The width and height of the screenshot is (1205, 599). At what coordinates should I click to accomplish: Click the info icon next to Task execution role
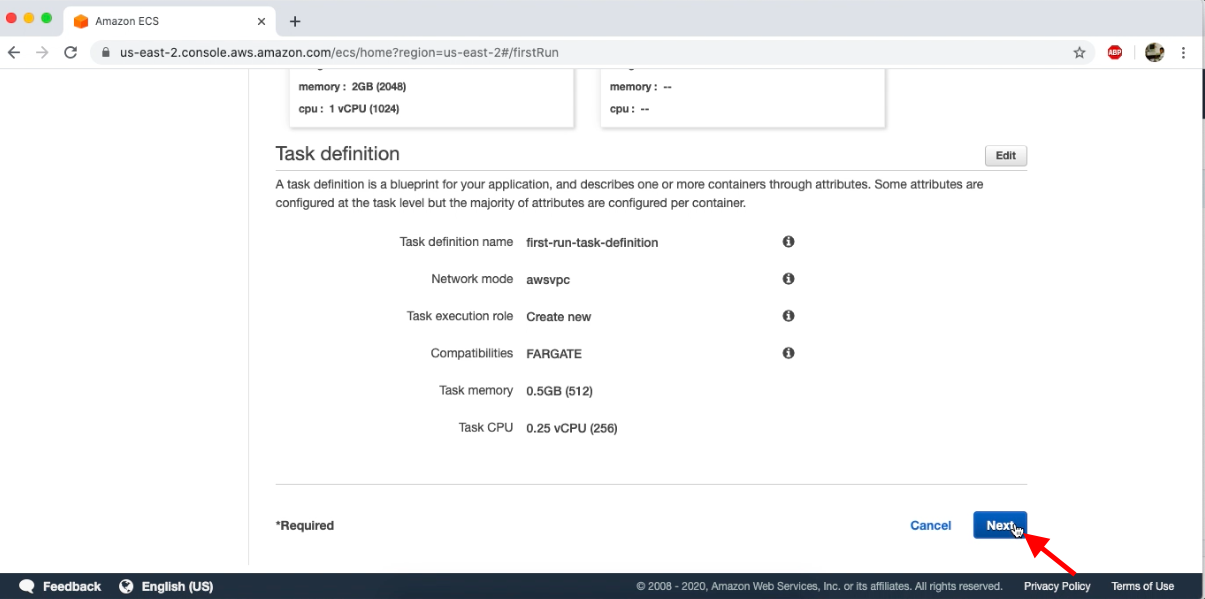[788, 315]
